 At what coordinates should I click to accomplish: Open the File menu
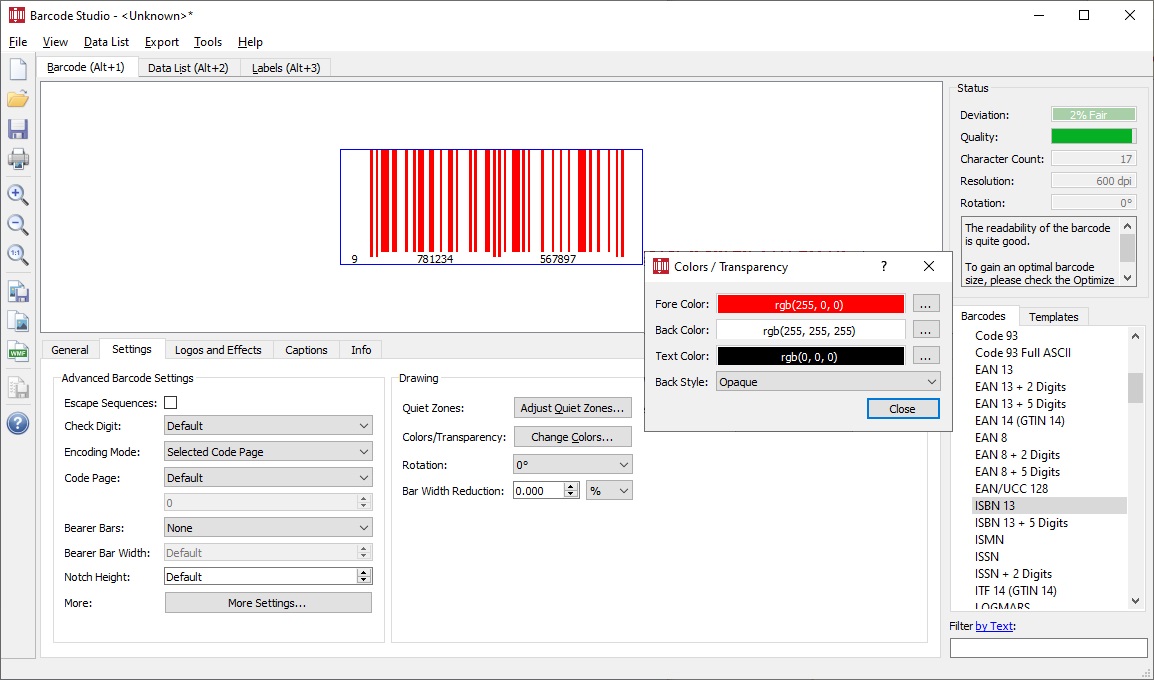click(18, 42)
